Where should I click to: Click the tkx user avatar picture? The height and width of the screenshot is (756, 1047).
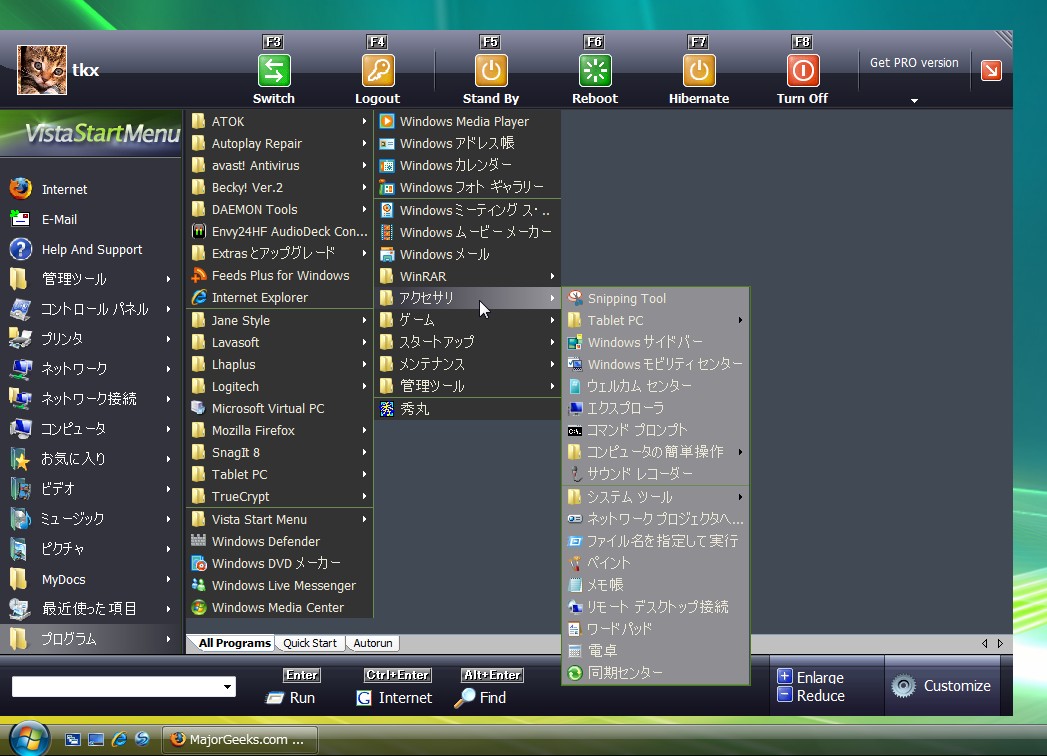click(42, 70)
